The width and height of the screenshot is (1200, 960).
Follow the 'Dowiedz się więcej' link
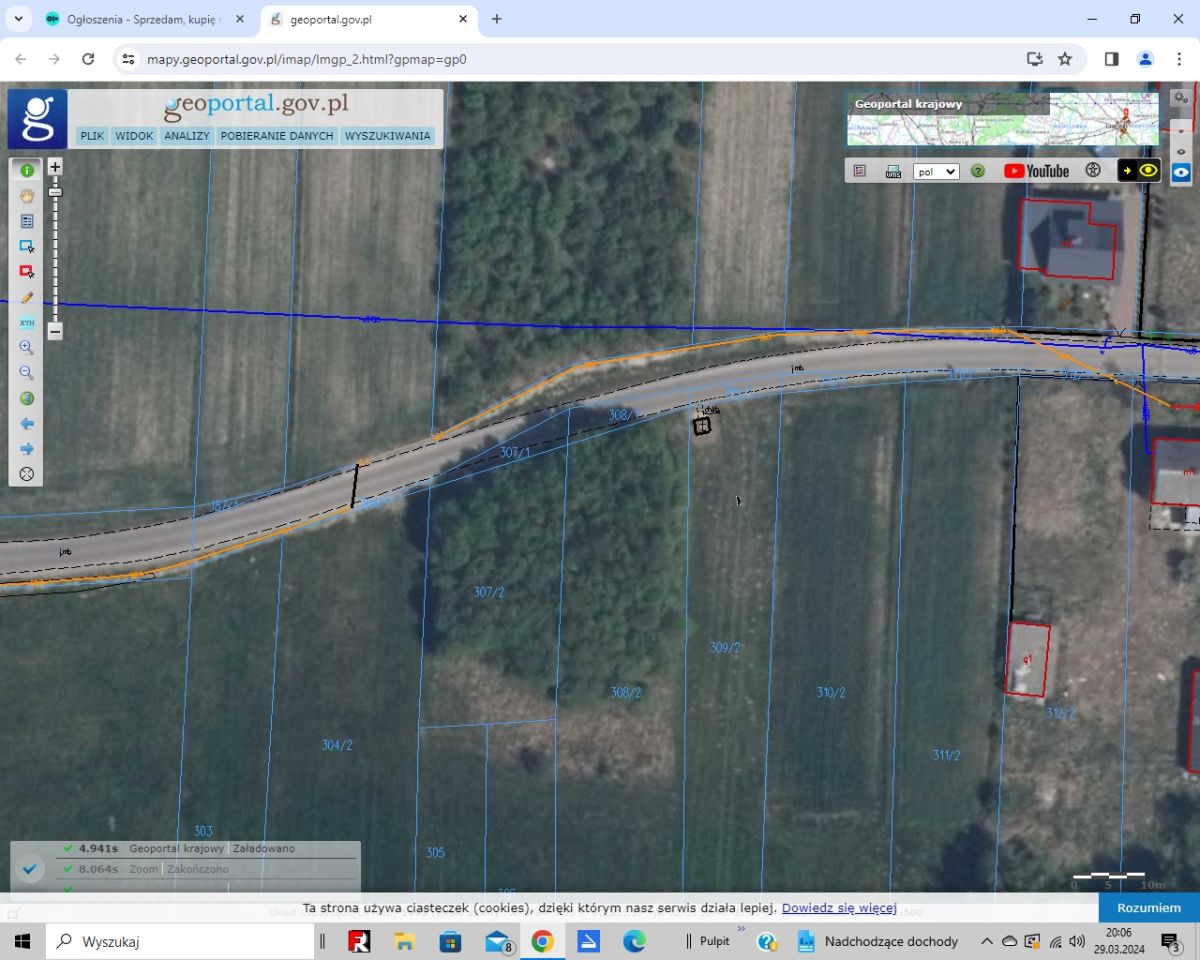pos(838,908)
